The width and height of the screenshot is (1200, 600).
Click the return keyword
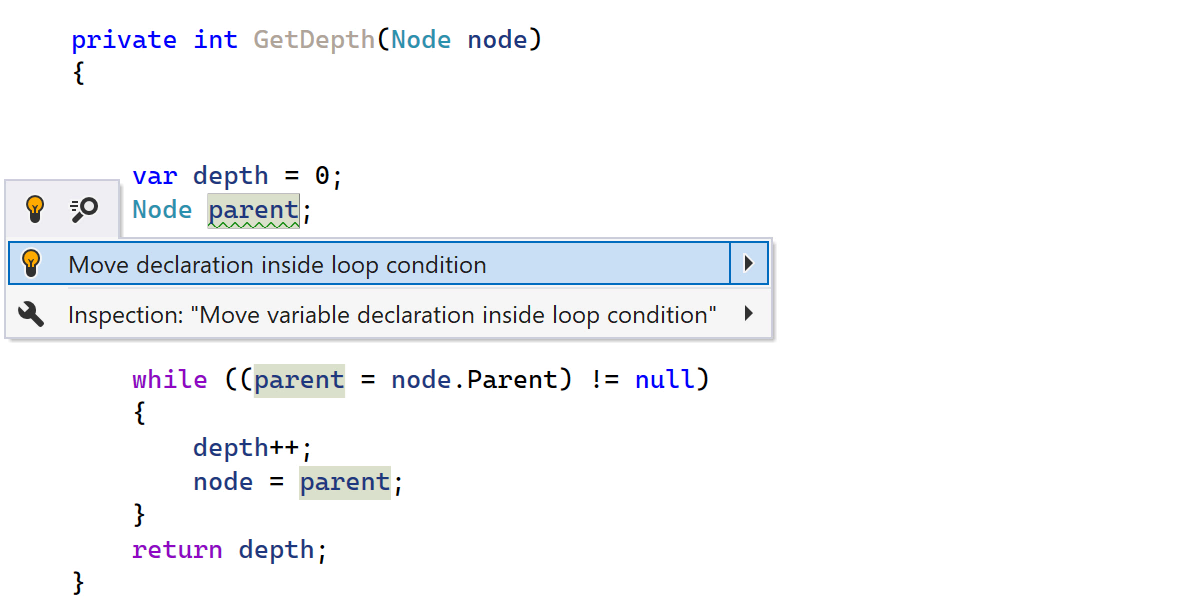(177, 550)
